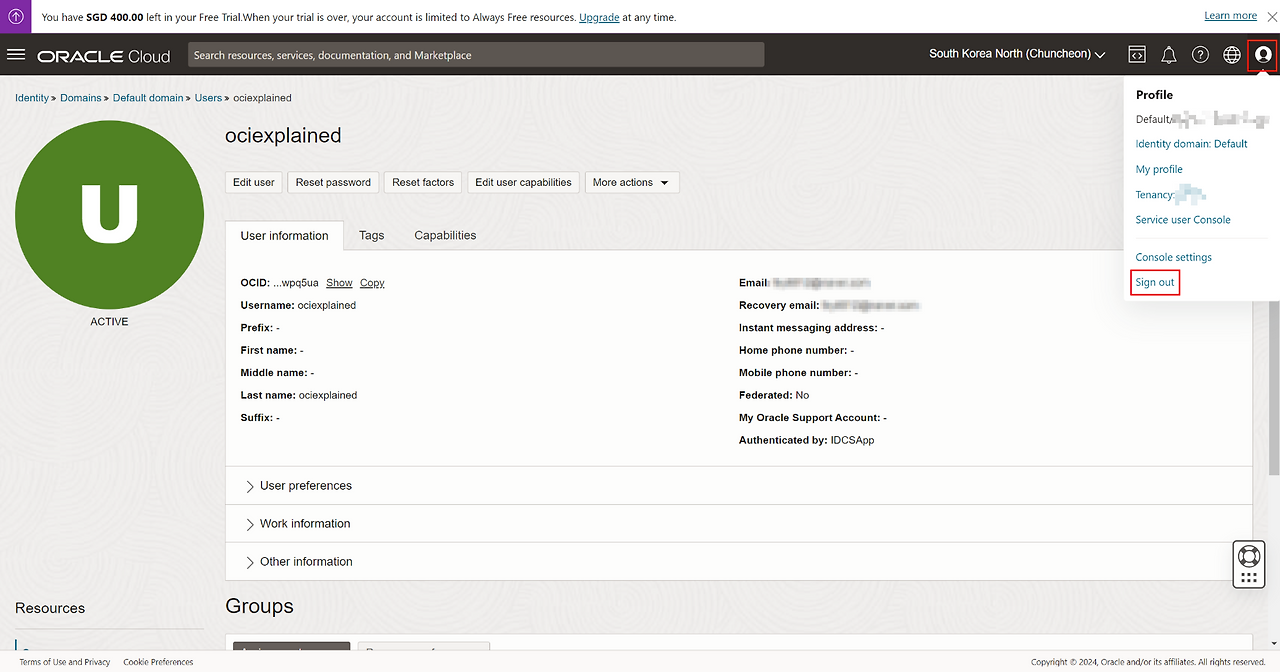Image resolution: width=1280 pixels, height=672 pixels.
Task: Expand the User preferences section
Action: 305,486
